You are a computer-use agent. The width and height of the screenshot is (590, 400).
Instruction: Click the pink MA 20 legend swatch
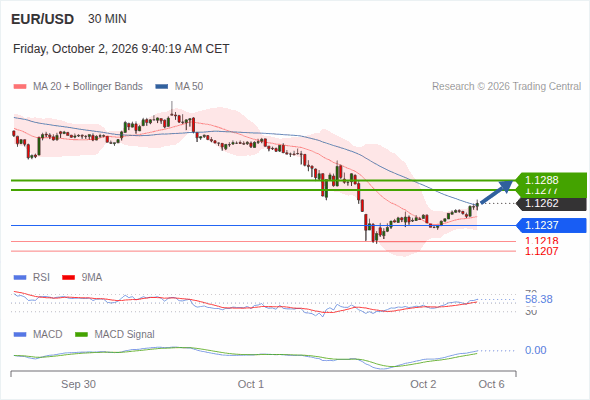coord(20,87)
